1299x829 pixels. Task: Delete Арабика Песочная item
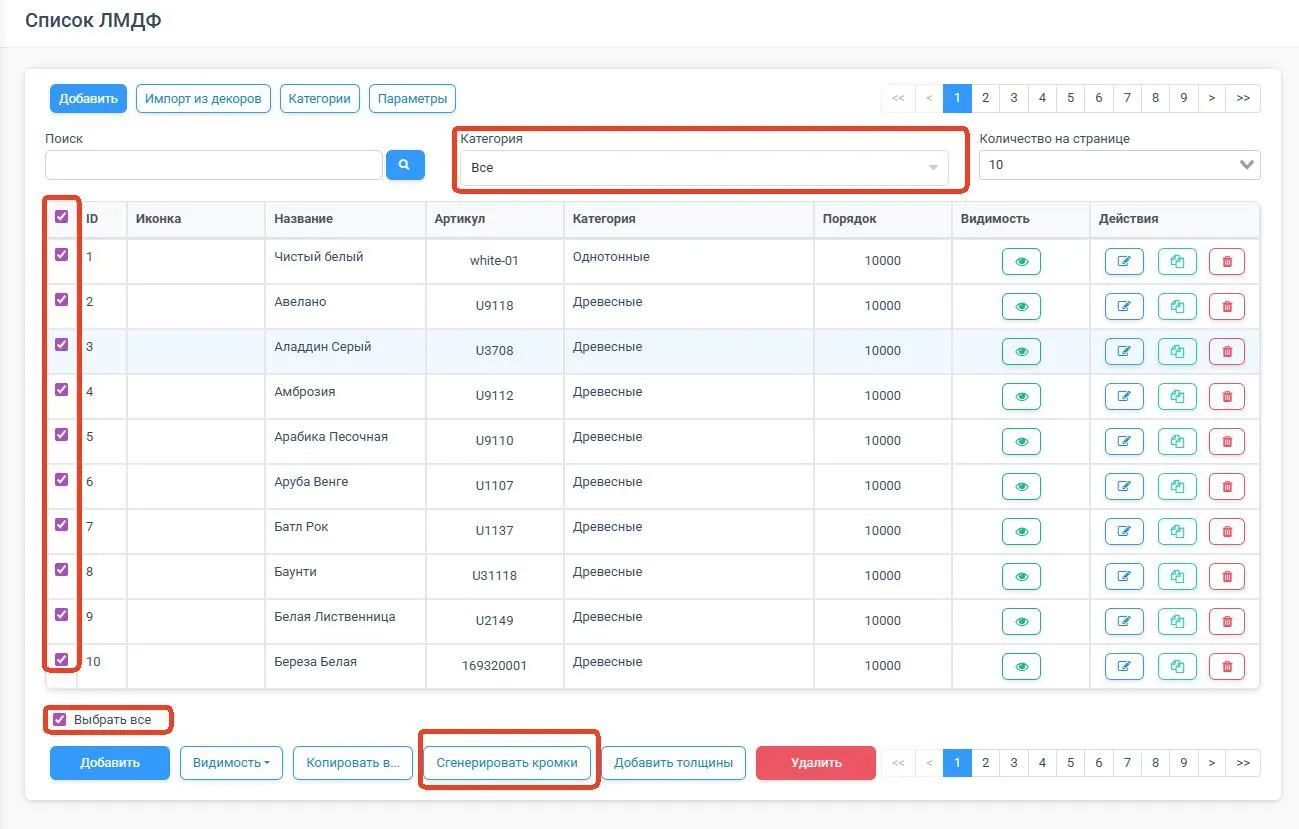1227,441
